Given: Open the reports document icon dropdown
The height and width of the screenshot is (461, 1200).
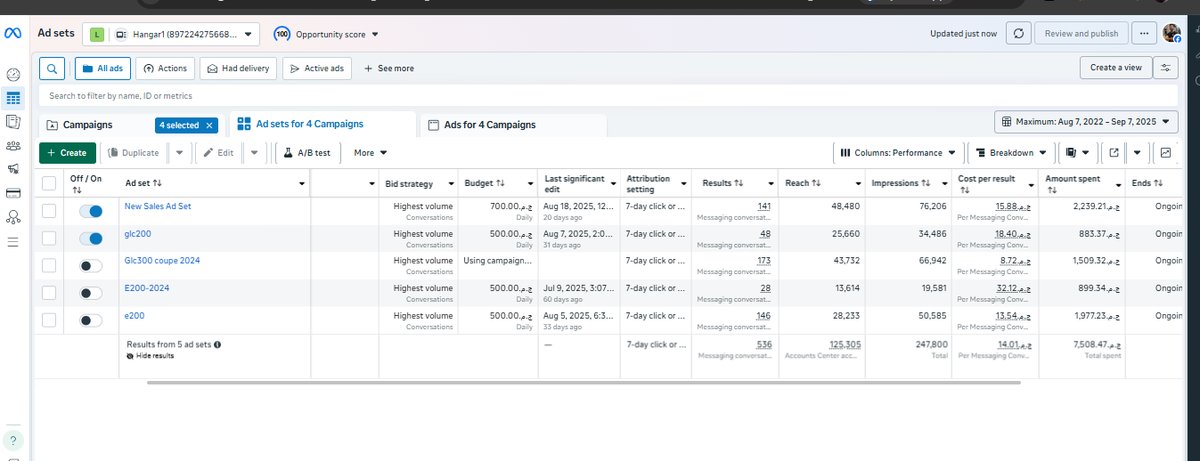Looking at the screenshot, I should [x=1076, y=153].
